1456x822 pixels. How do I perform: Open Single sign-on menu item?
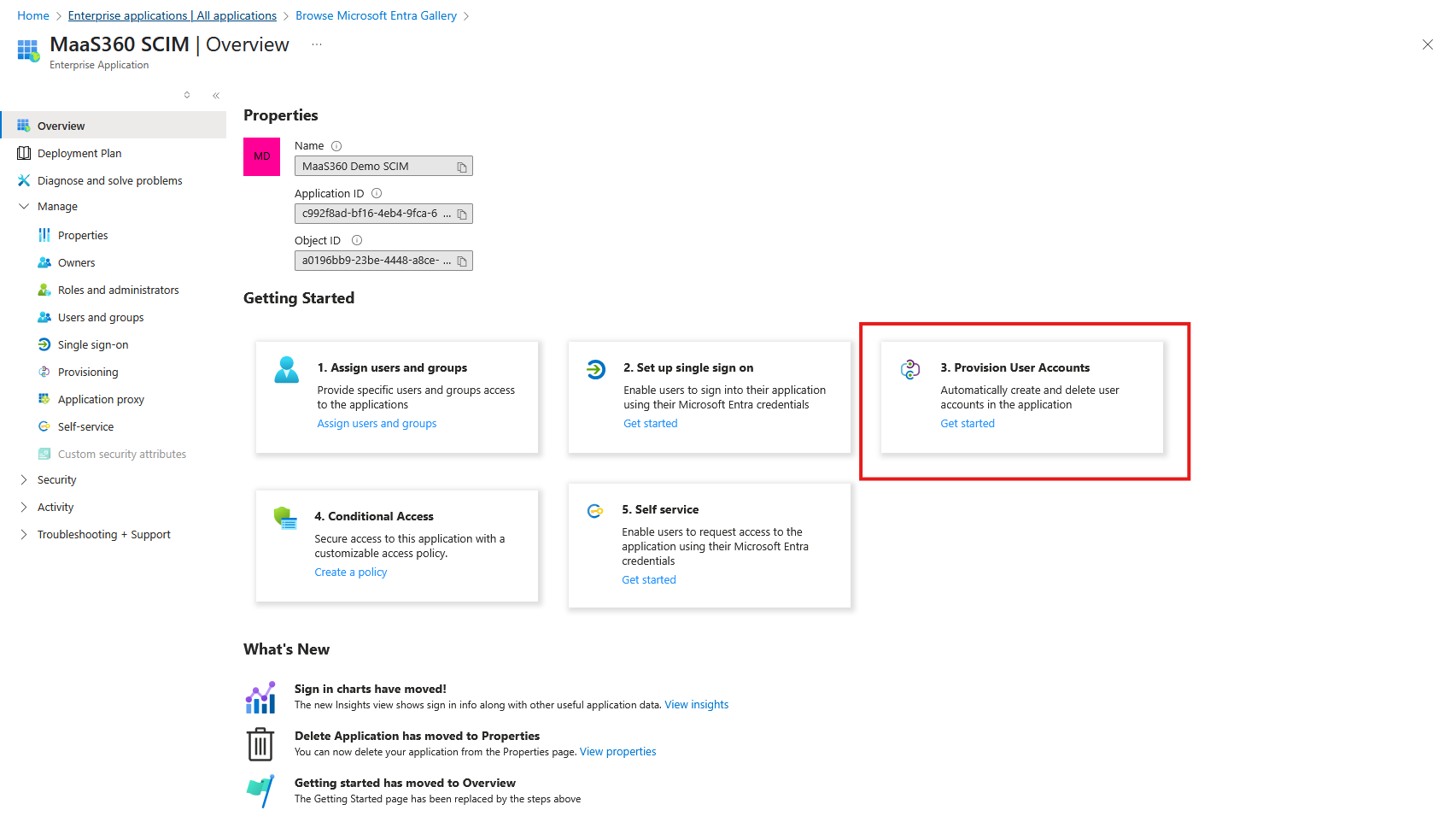(x=93, y=345)
